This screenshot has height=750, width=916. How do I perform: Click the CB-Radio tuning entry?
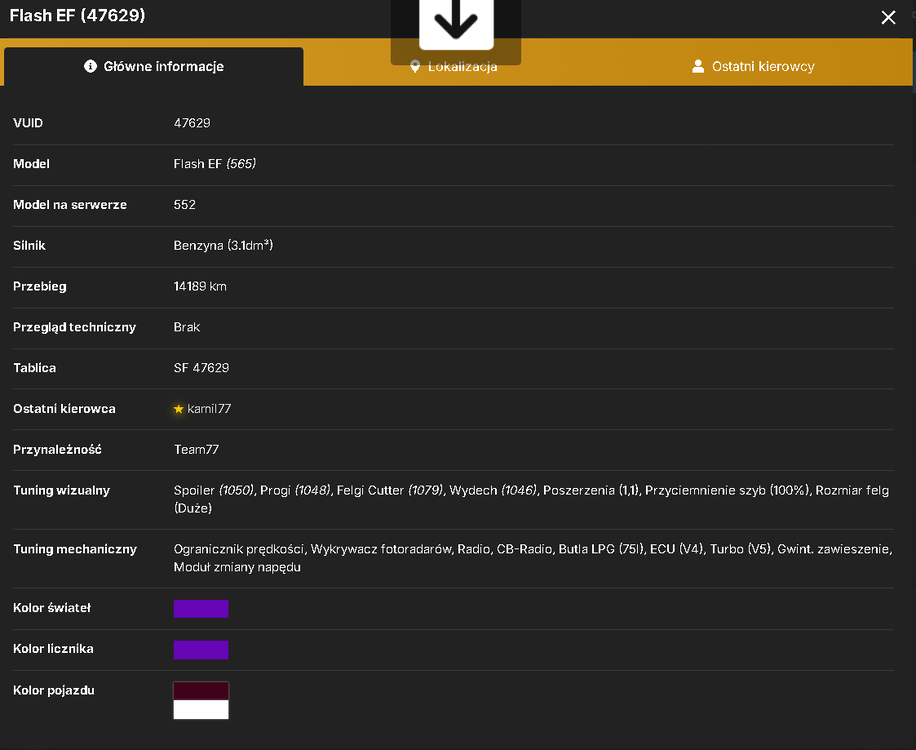(x=524, y=550)
